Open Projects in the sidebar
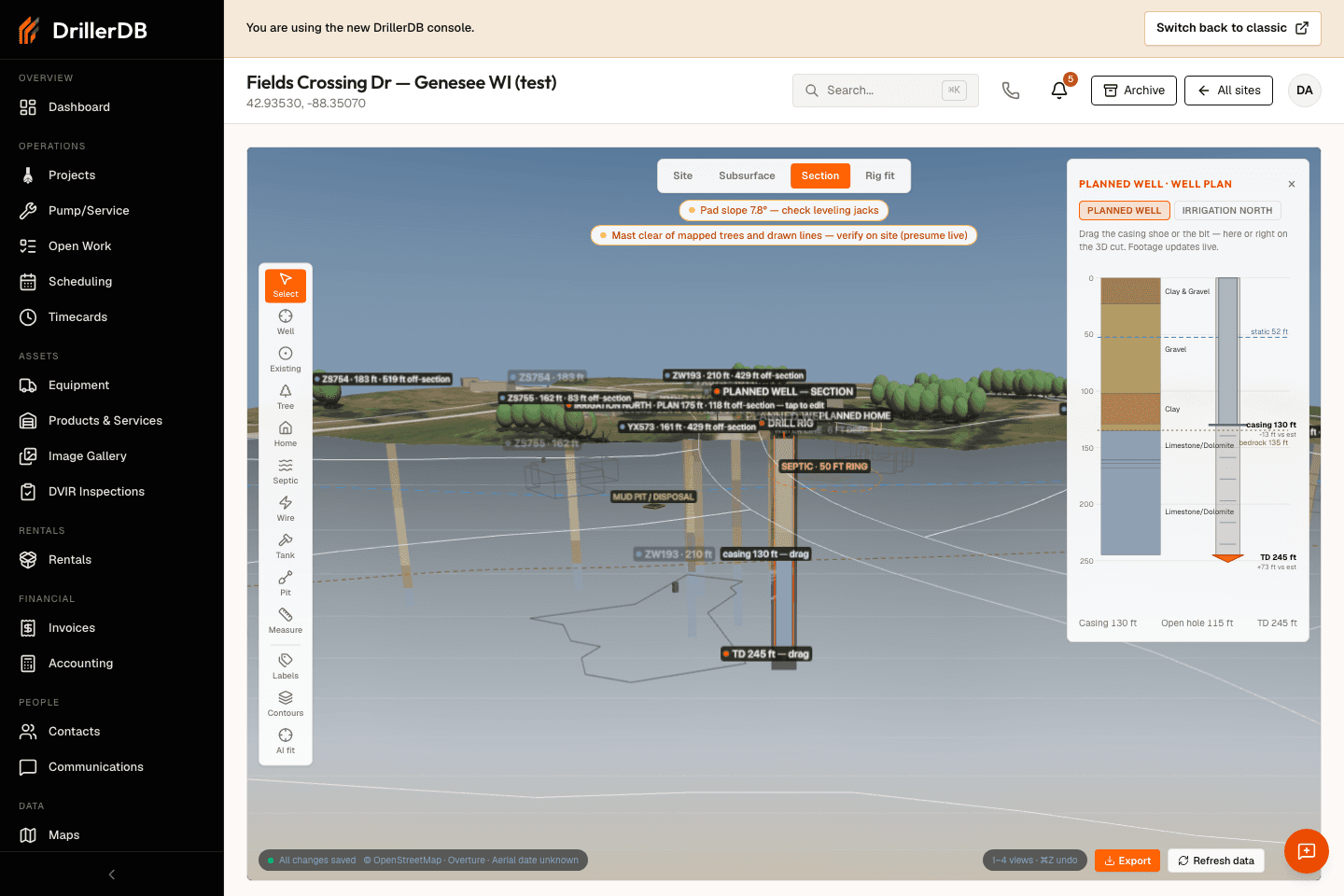This screenshot has height=896, width=1344. pyautogui.click(x=112, y=175)
